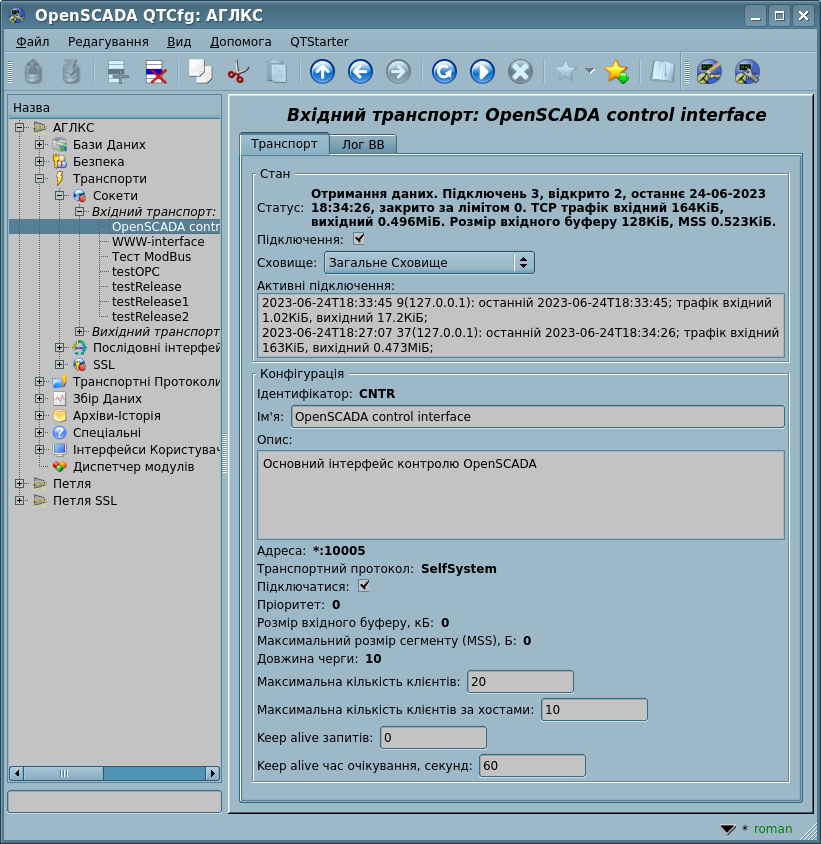
Task: Open the Сховище storage combo box
Action: pos(429,263)
